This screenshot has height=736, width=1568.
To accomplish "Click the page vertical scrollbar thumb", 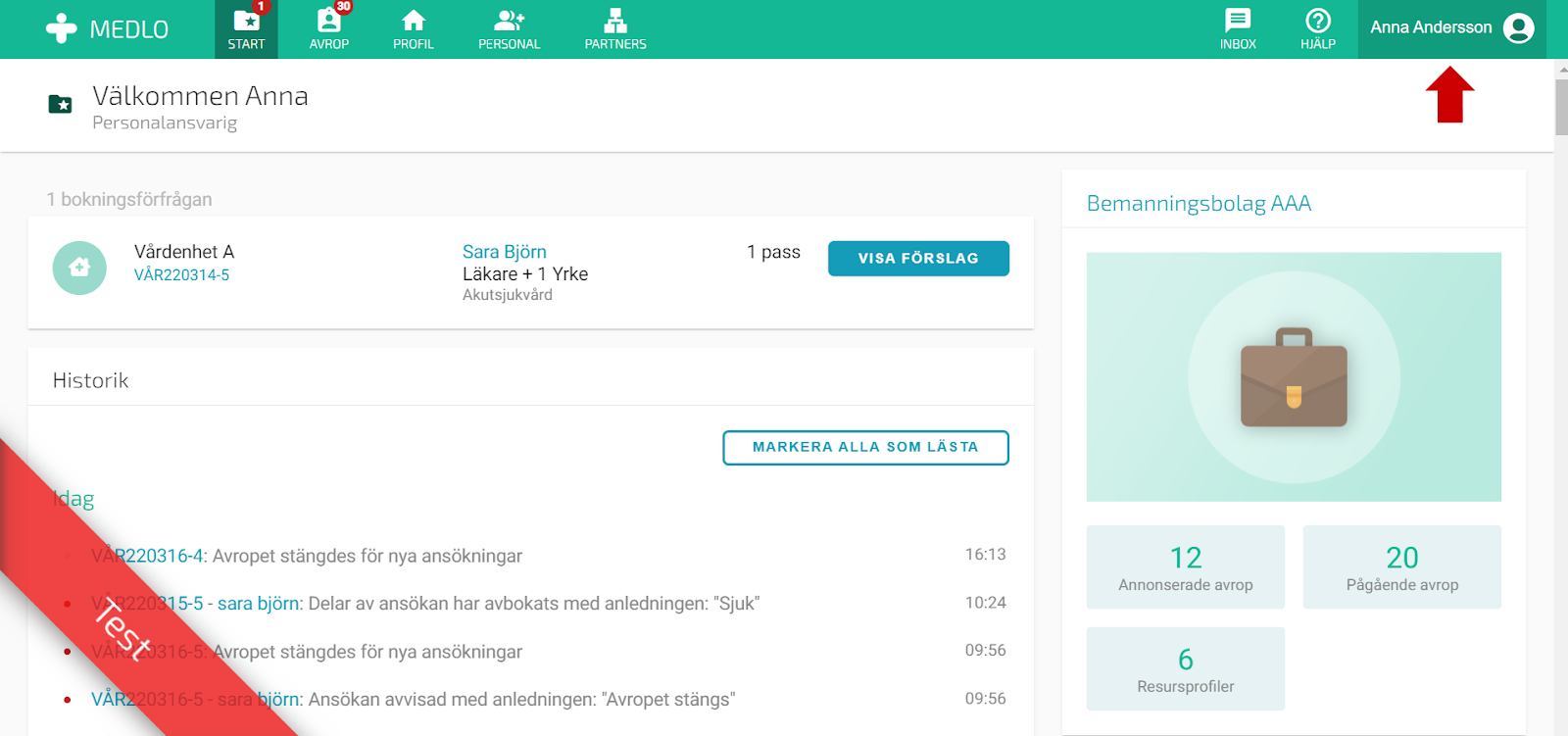I will tap(1561, 106).
